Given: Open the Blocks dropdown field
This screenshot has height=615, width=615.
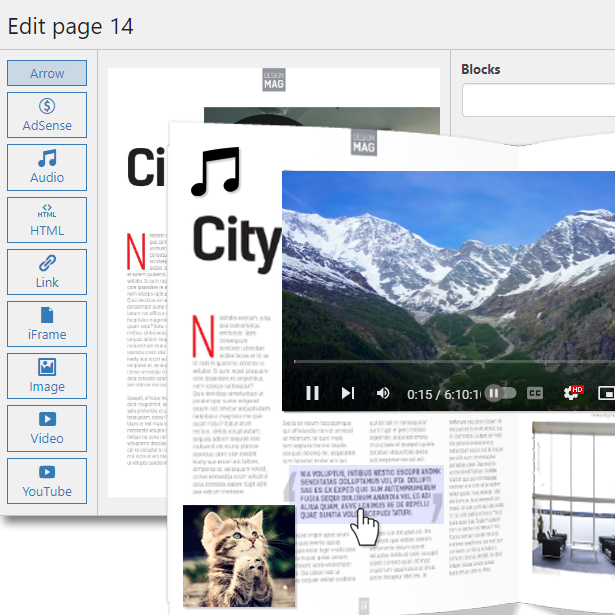Looking at the screenshot, I should (x=538, y=101).
